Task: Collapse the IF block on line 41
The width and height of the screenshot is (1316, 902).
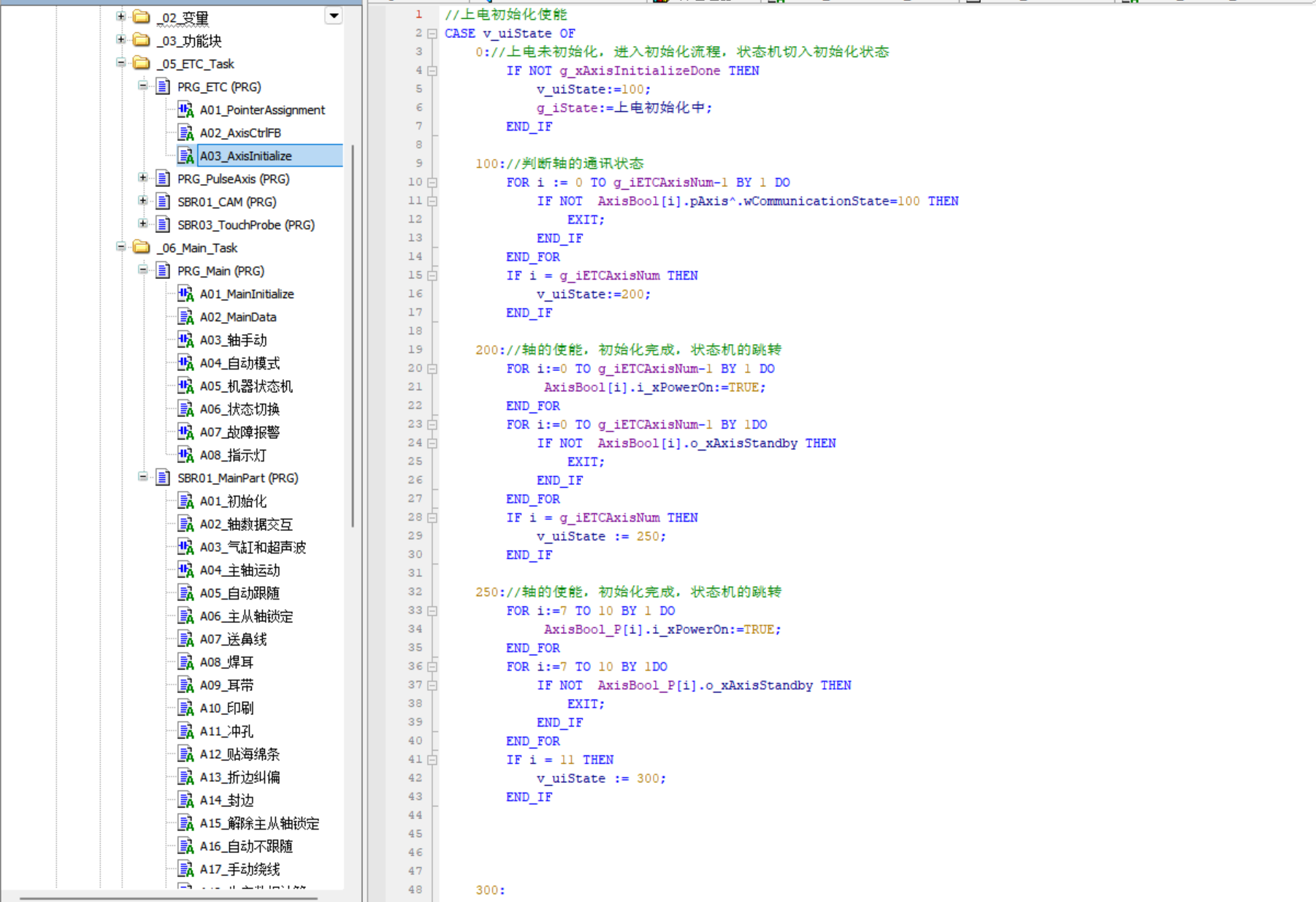Action: coord(432,760)
